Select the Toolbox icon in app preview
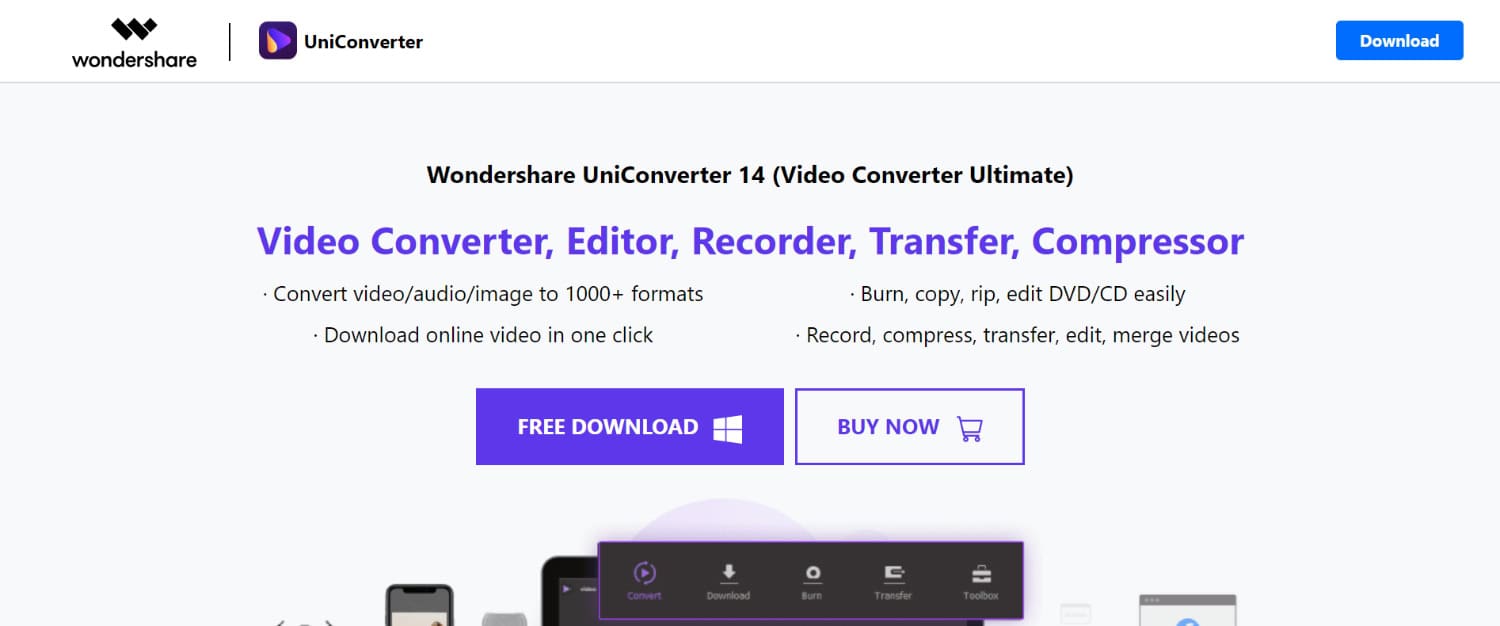The width and height of the screenshot is (1500, 626). (x=981, y=574)
